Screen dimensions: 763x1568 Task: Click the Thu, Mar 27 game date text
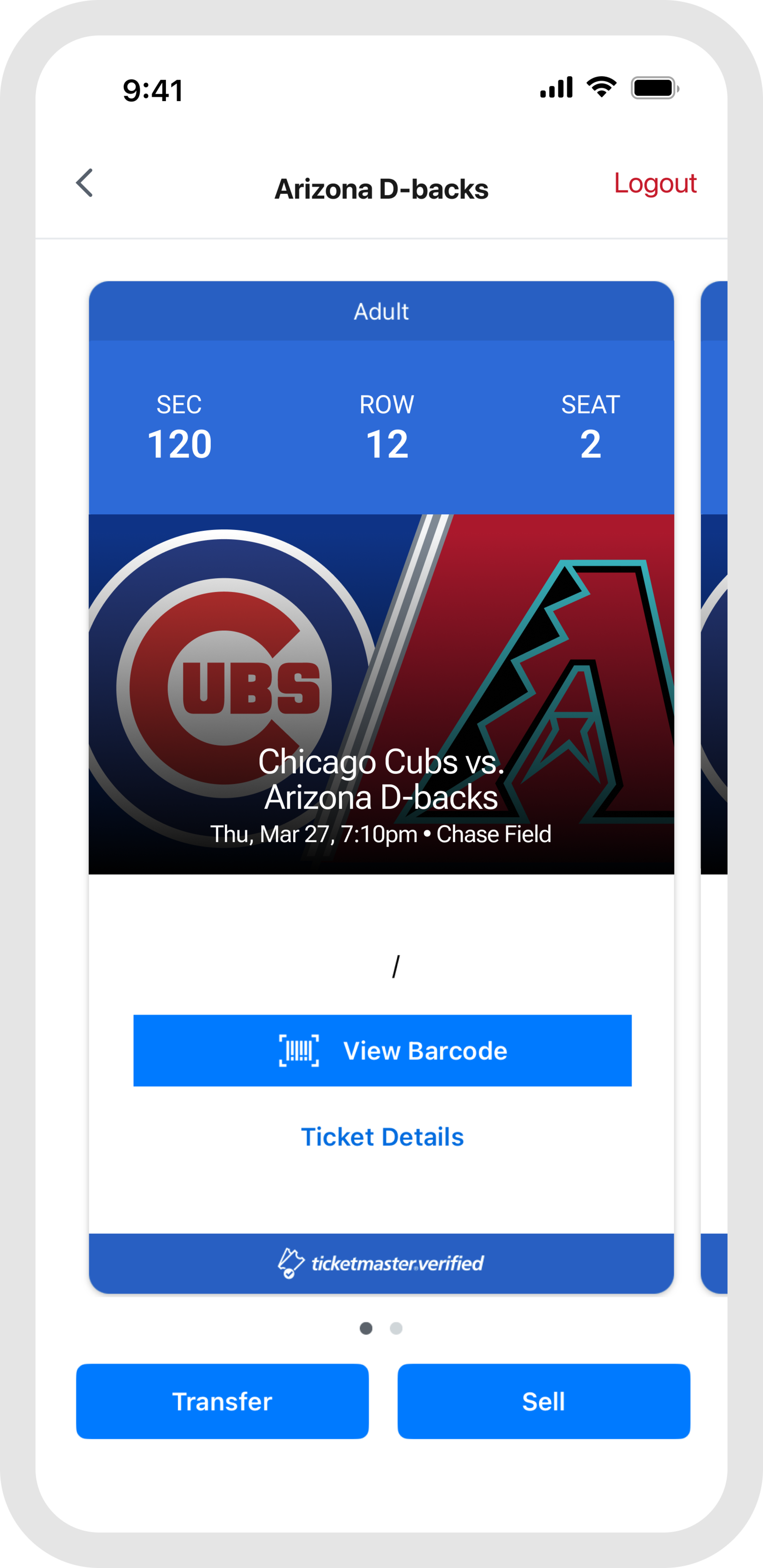coord(314,834)
